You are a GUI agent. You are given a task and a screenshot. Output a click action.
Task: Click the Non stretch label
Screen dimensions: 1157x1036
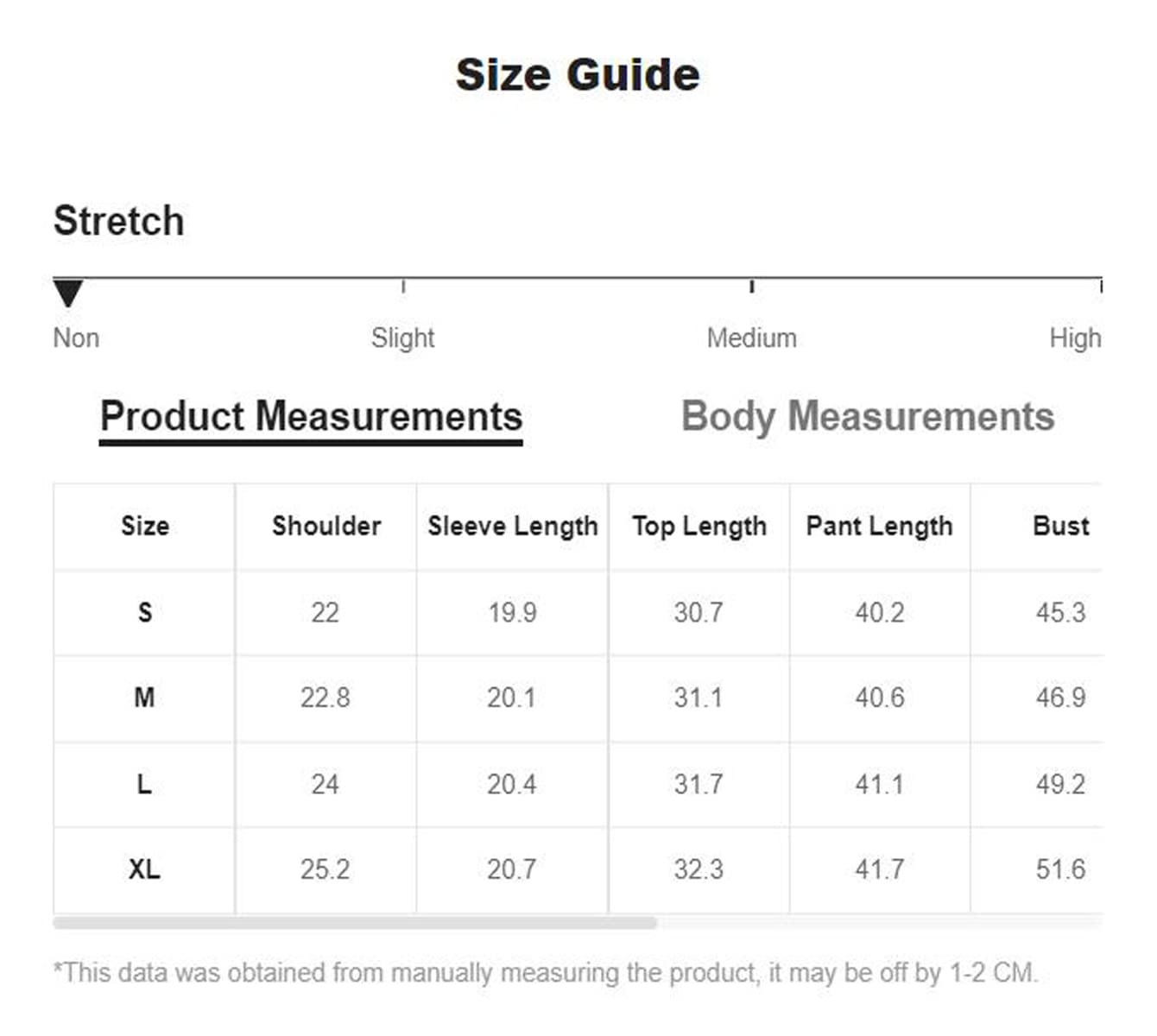pos(76,338)
